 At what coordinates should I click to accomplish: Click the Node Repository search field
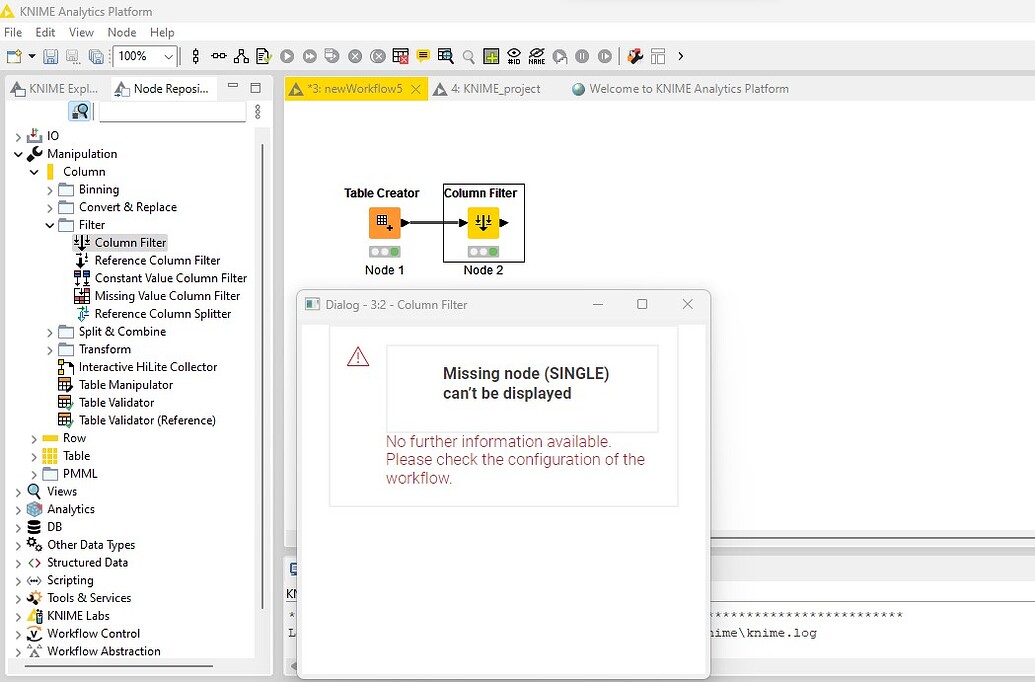coord(172,111)
